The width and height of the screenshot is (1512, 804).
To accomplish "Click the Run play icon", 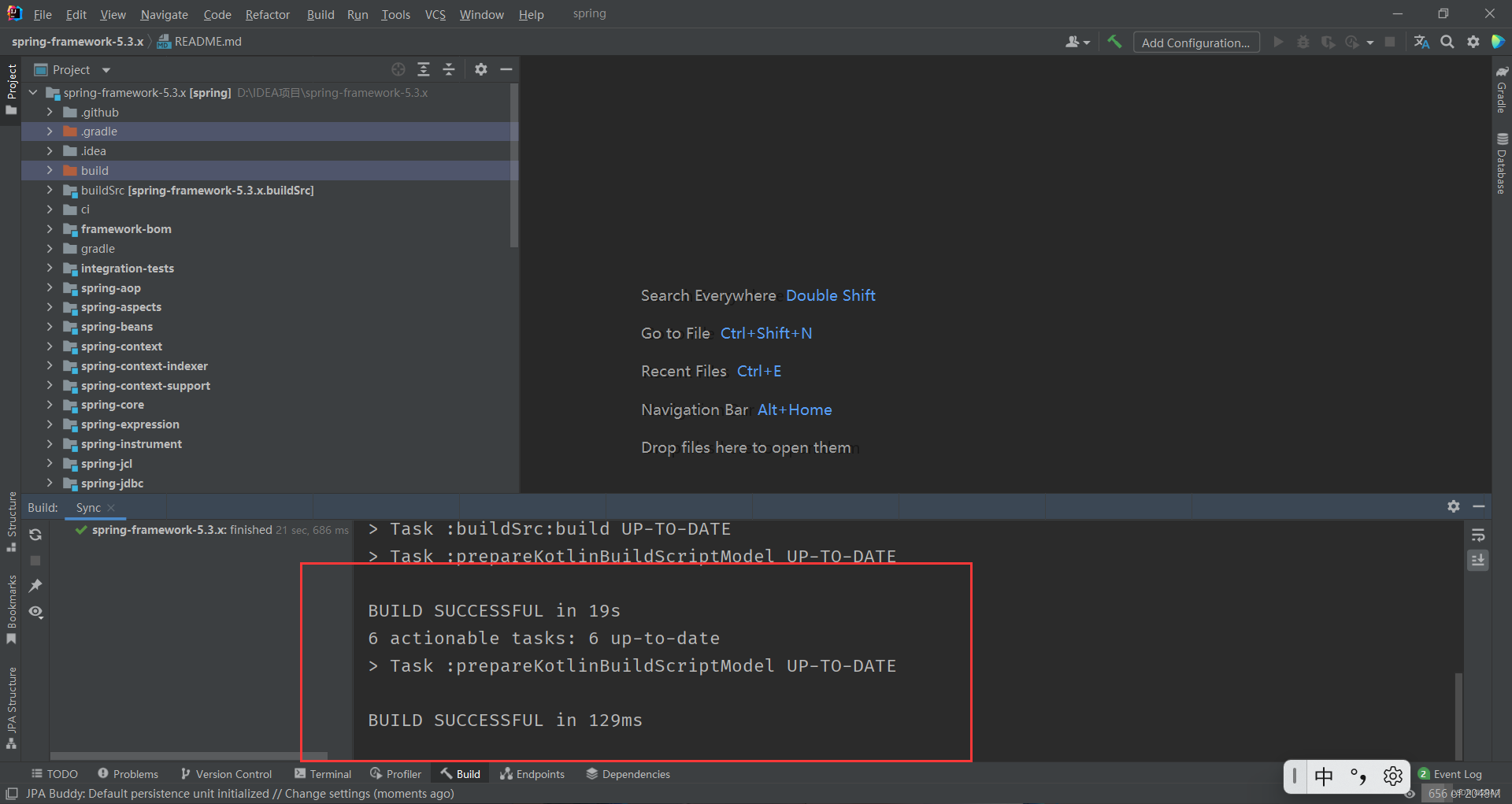I will click(x=1278, y=42).
